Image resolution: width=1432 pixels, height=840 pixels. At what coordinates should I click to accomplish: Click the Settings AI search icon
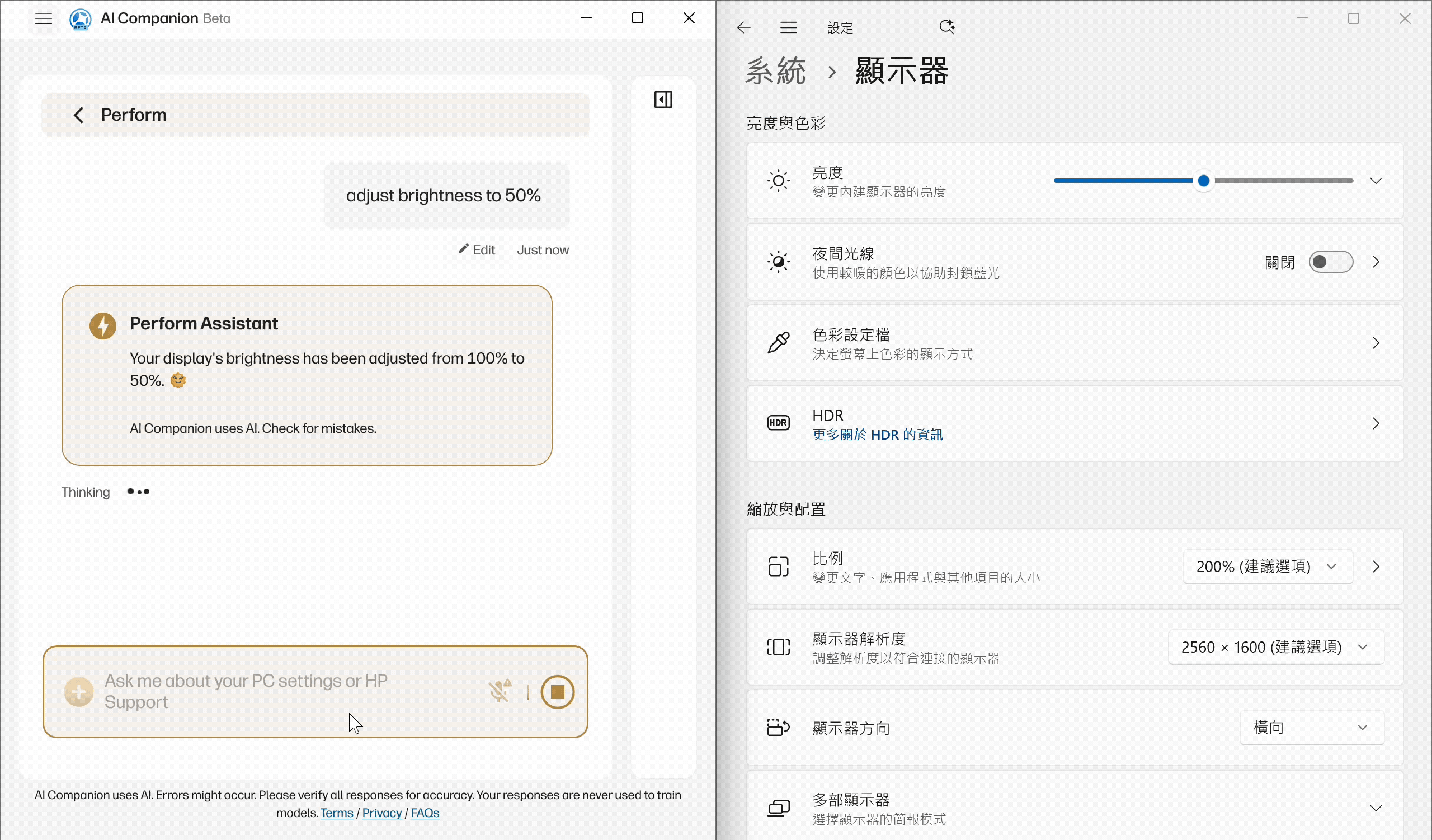pyautogui.click(x=946, y=27)
